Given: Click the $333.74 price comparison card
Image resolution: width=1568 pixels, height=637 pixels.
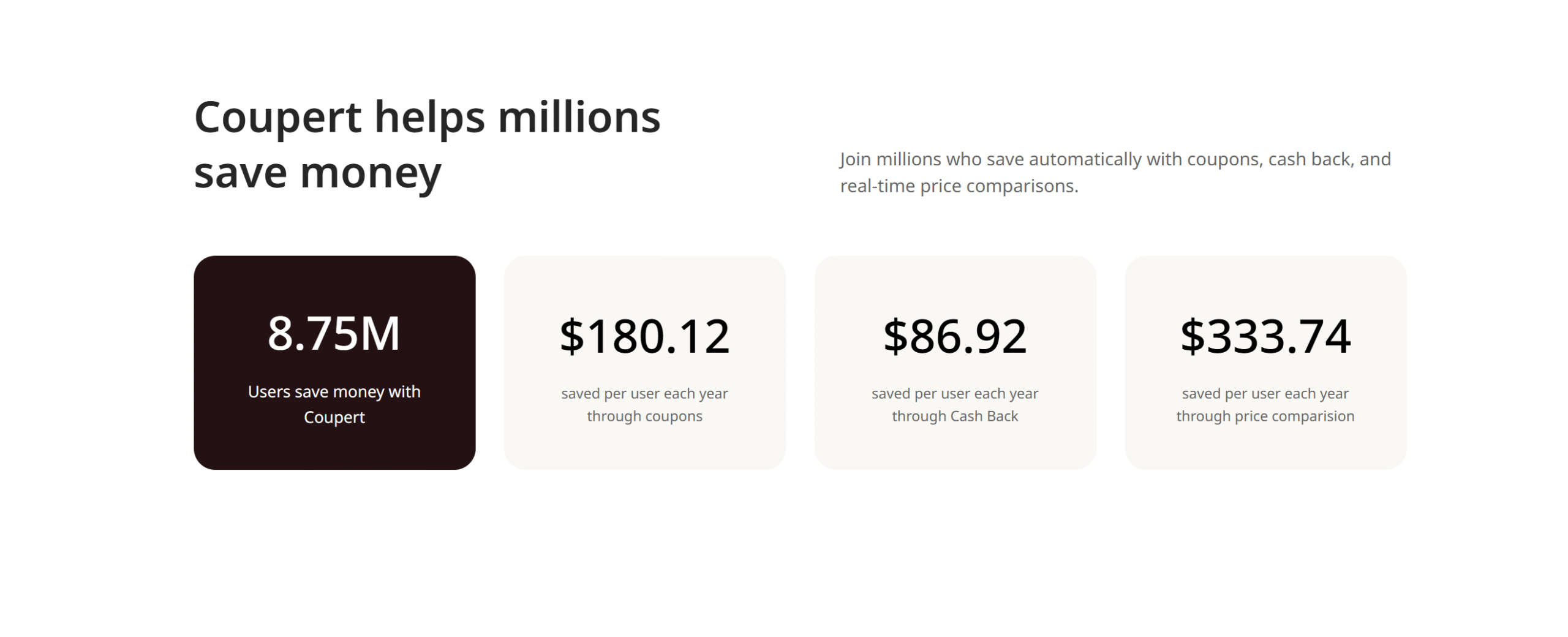Looking at the screenshot, I should (x=1265, y=363).
